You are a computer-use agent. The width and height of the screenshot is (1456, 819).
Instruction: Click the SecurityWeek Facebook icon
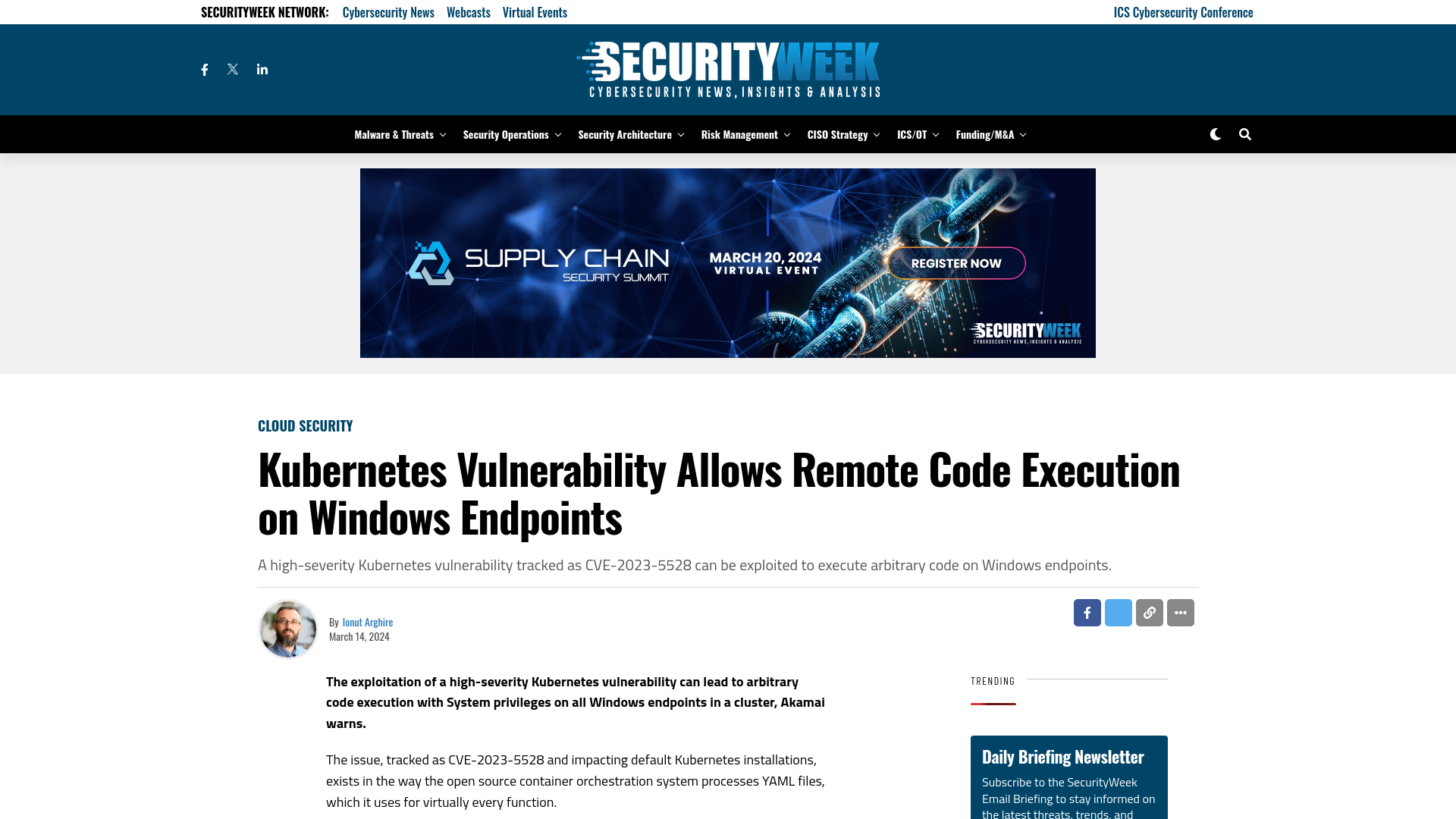(x=204, y=69)
